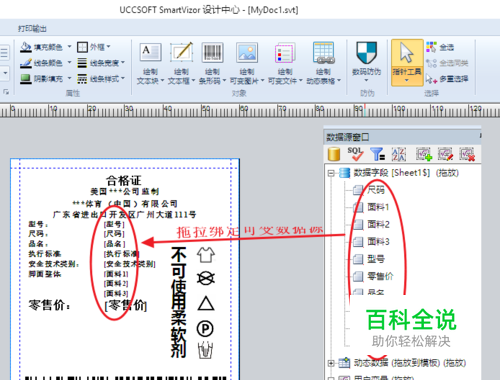Open the line width (线条宽度) dropdown arrow
The height and width of the screenshot is (380, 500).
123,62
